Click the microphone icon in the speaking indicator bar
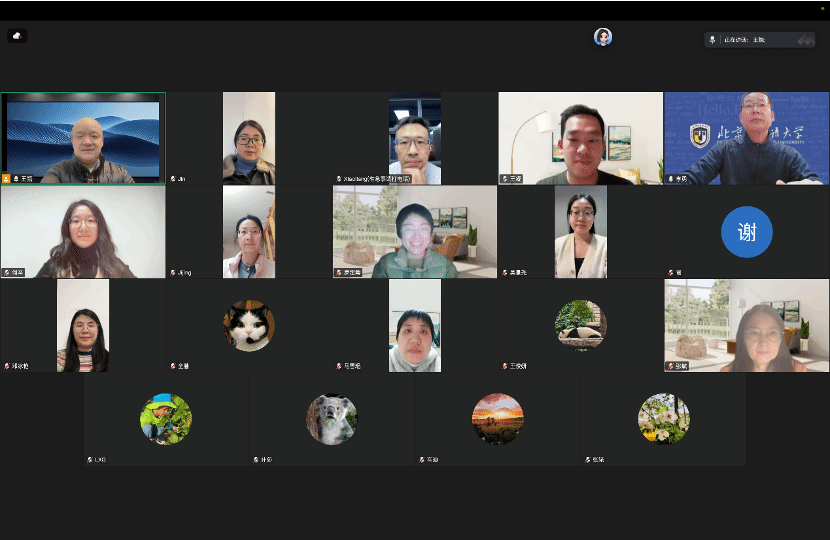Image resolution: width=830 pixels, height=540 pixels. pos(712,39)
